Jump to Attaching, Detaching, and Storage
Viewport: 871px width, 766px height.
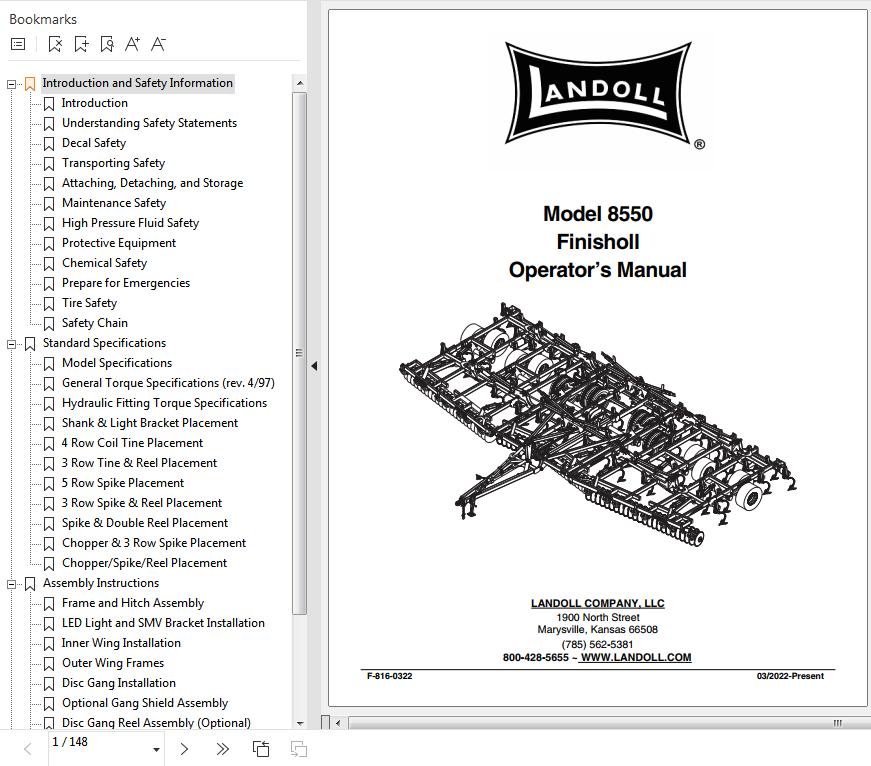pos(152,183)
